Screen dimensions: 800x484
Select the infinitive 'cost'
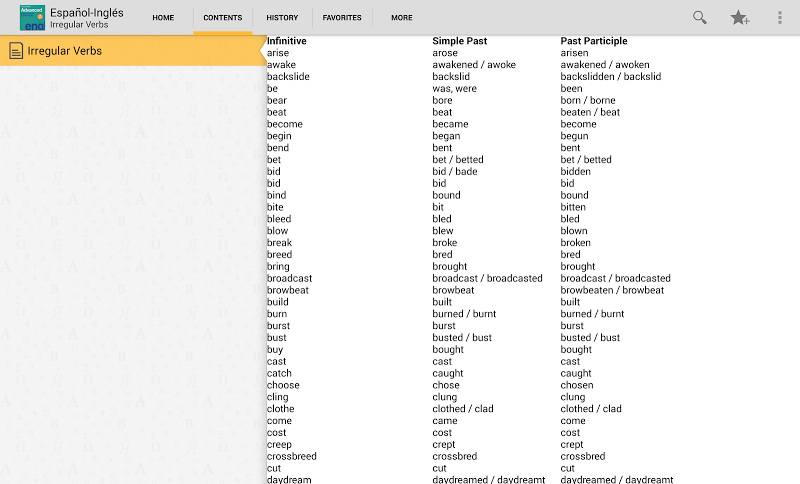pos(277,433)
